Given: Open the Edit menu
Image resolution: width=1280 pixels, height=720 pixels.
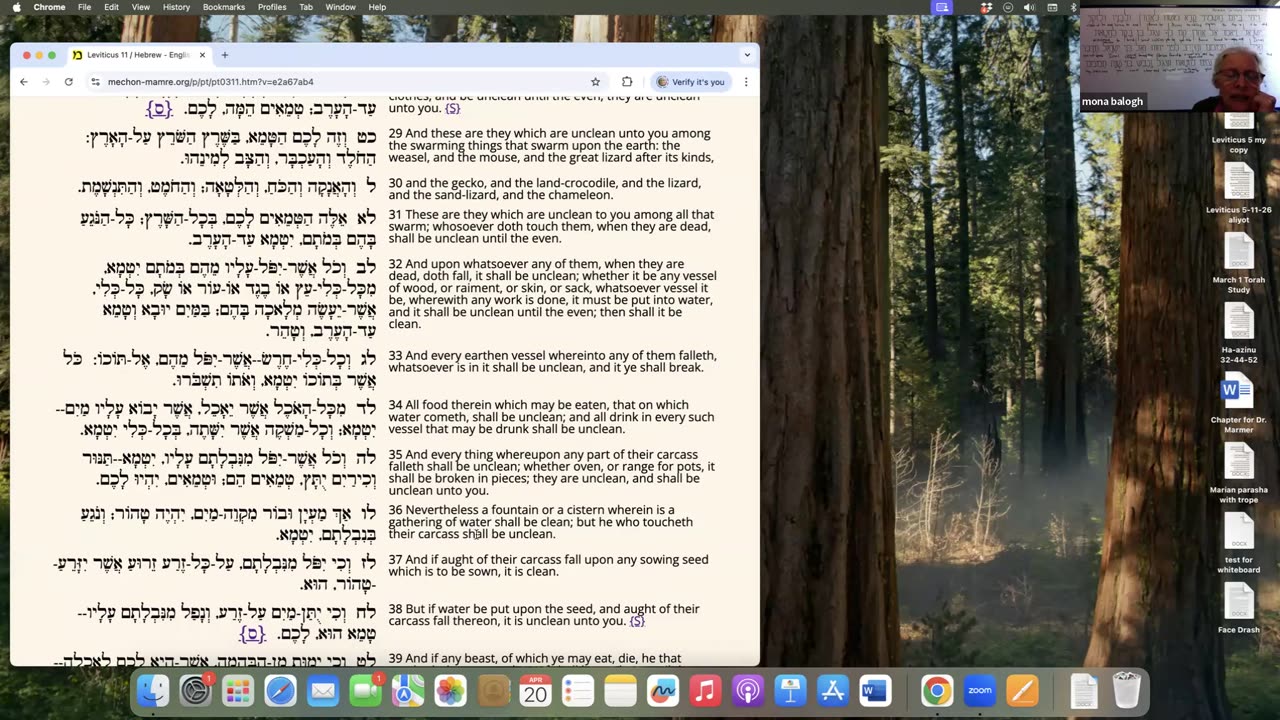Looking at the screenshot, I should tap(111, 7).
